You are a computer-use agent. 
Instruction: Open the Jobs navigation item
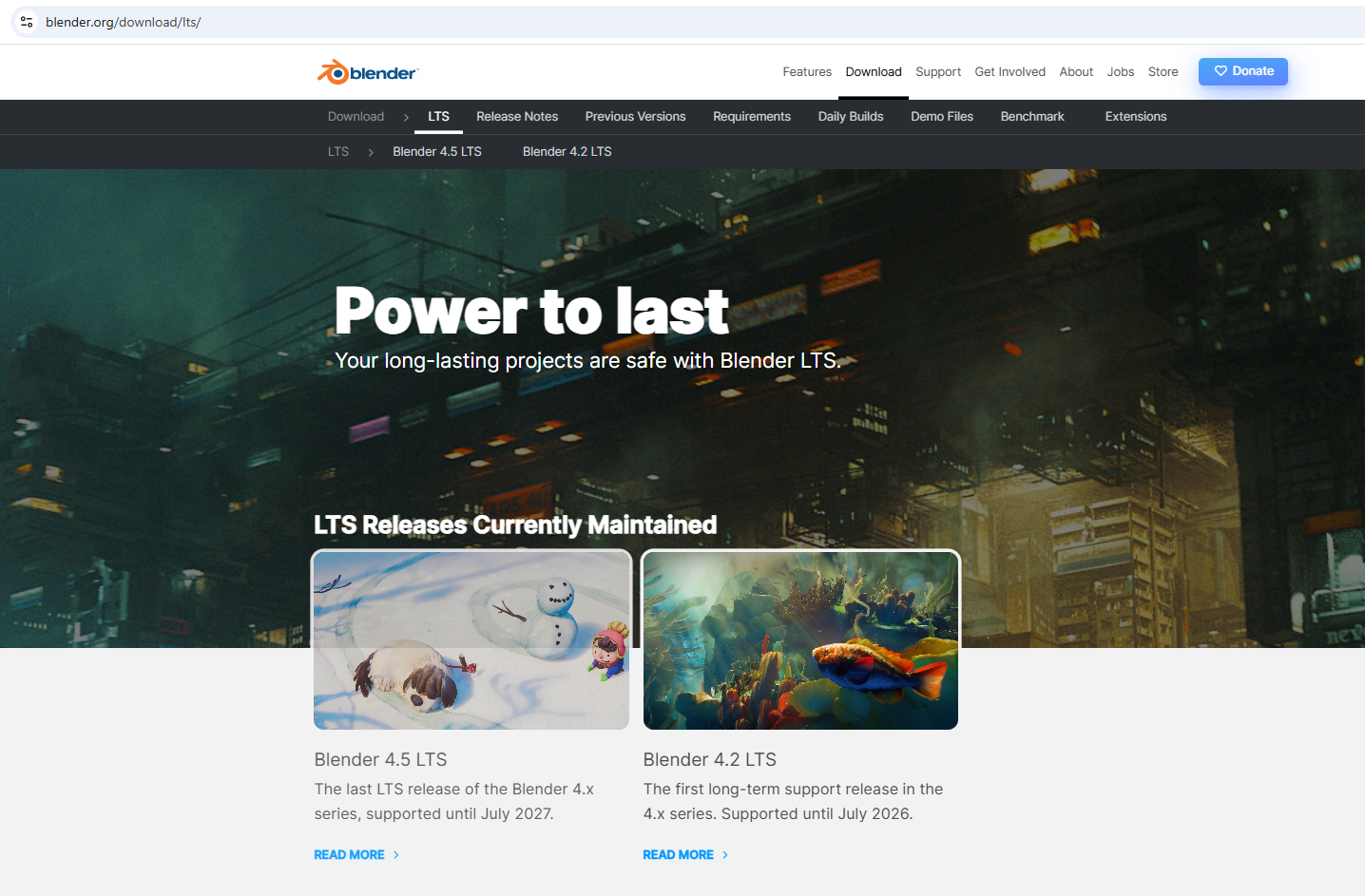[1121, 72]
